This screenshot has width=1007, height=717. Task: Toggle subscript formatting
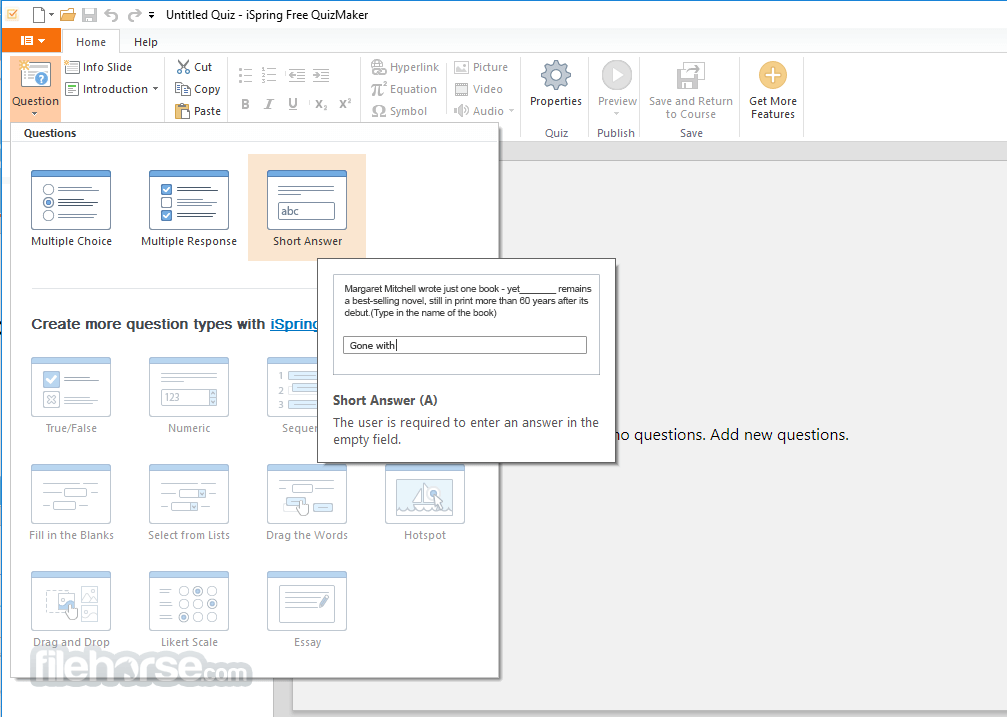click(321, 104)
